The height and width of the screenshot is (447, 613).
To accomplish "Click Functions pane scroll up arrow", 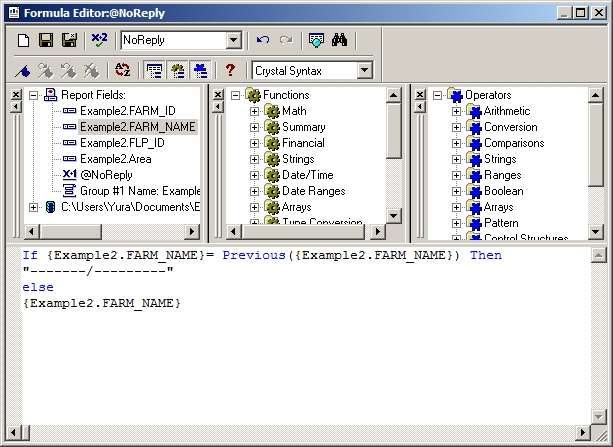I will 394,95.
